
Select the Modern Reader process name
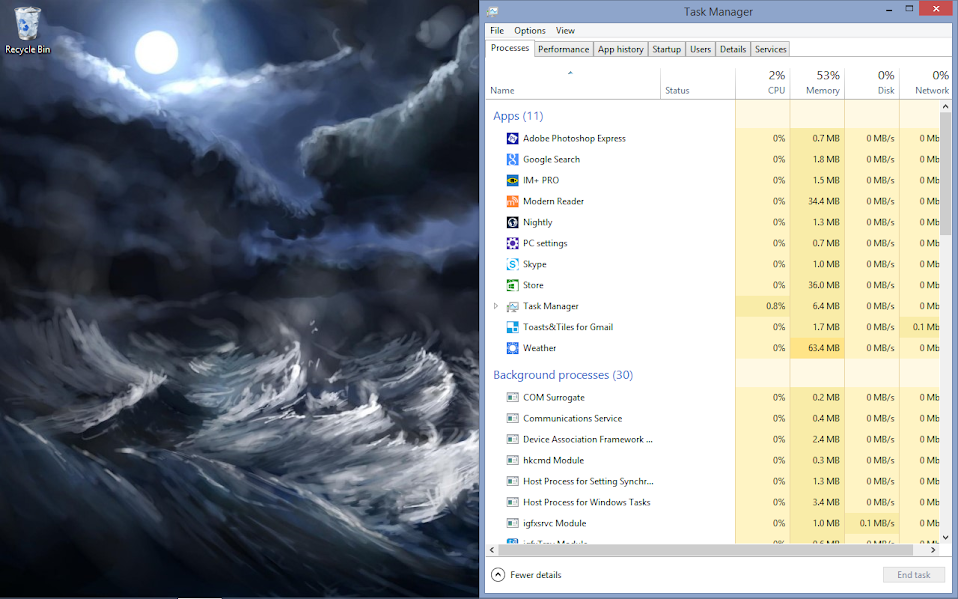(553, 201)
